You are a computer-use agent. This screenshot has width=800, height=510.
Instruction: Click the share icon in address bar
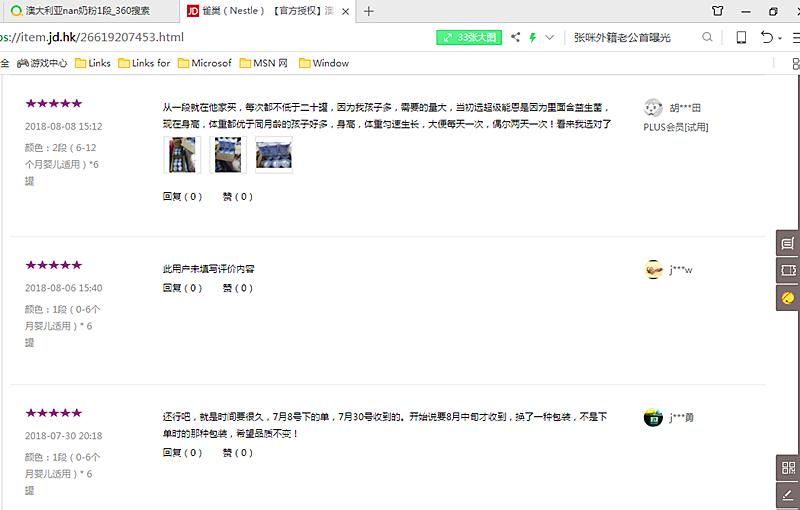516,37
